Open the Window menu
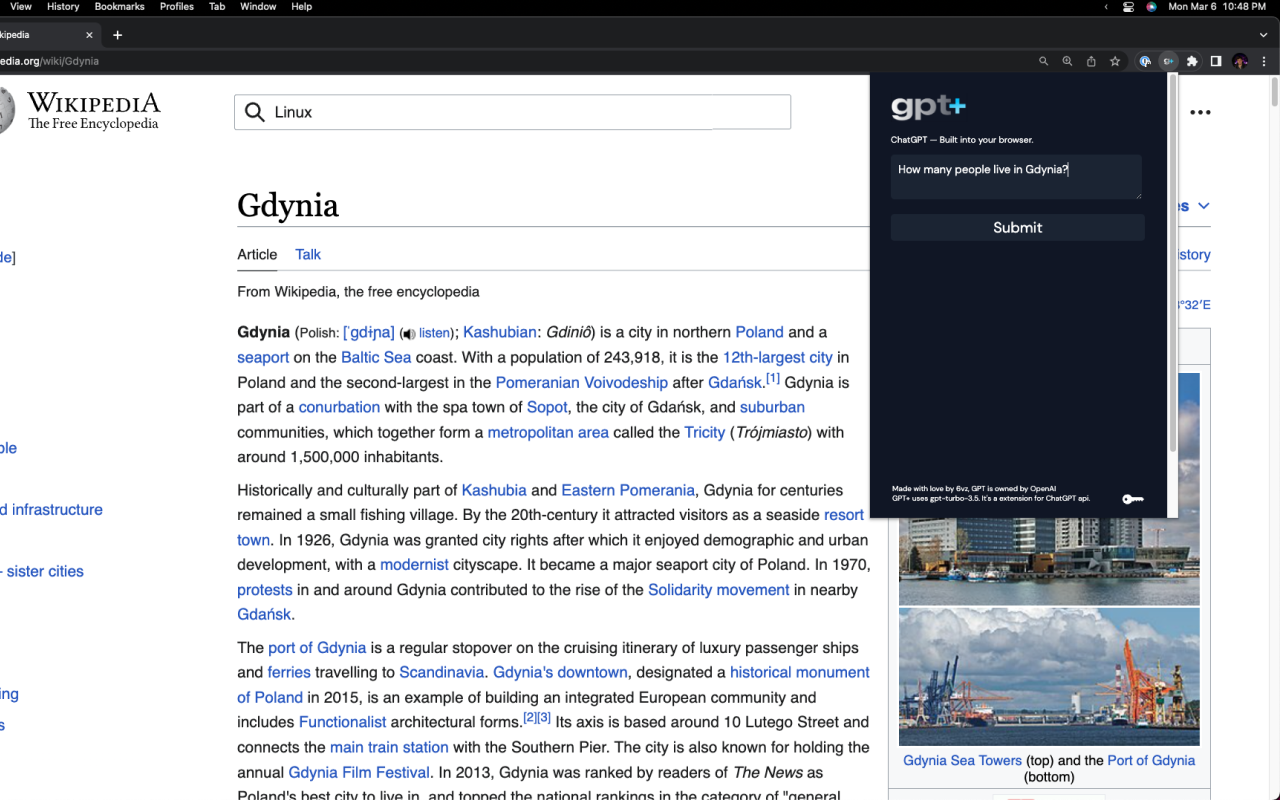 (x=258, y=7)
